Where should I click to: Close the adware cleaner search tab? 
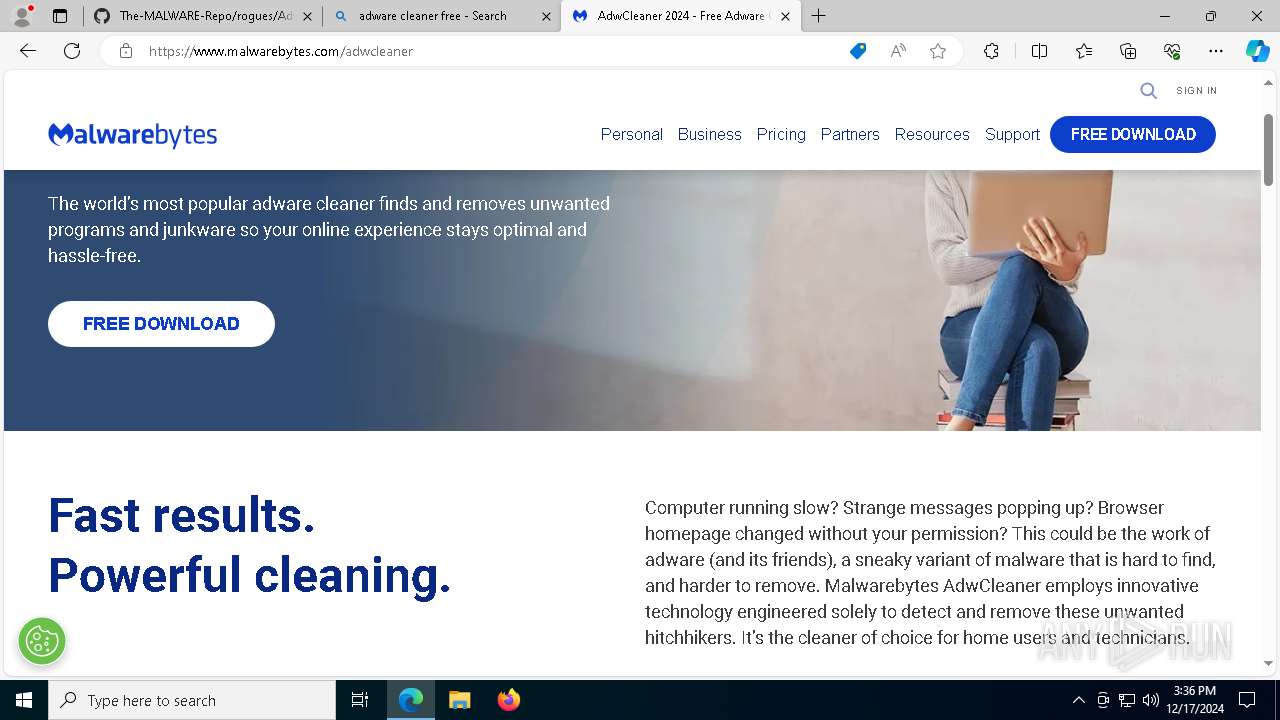pos(546,16)
